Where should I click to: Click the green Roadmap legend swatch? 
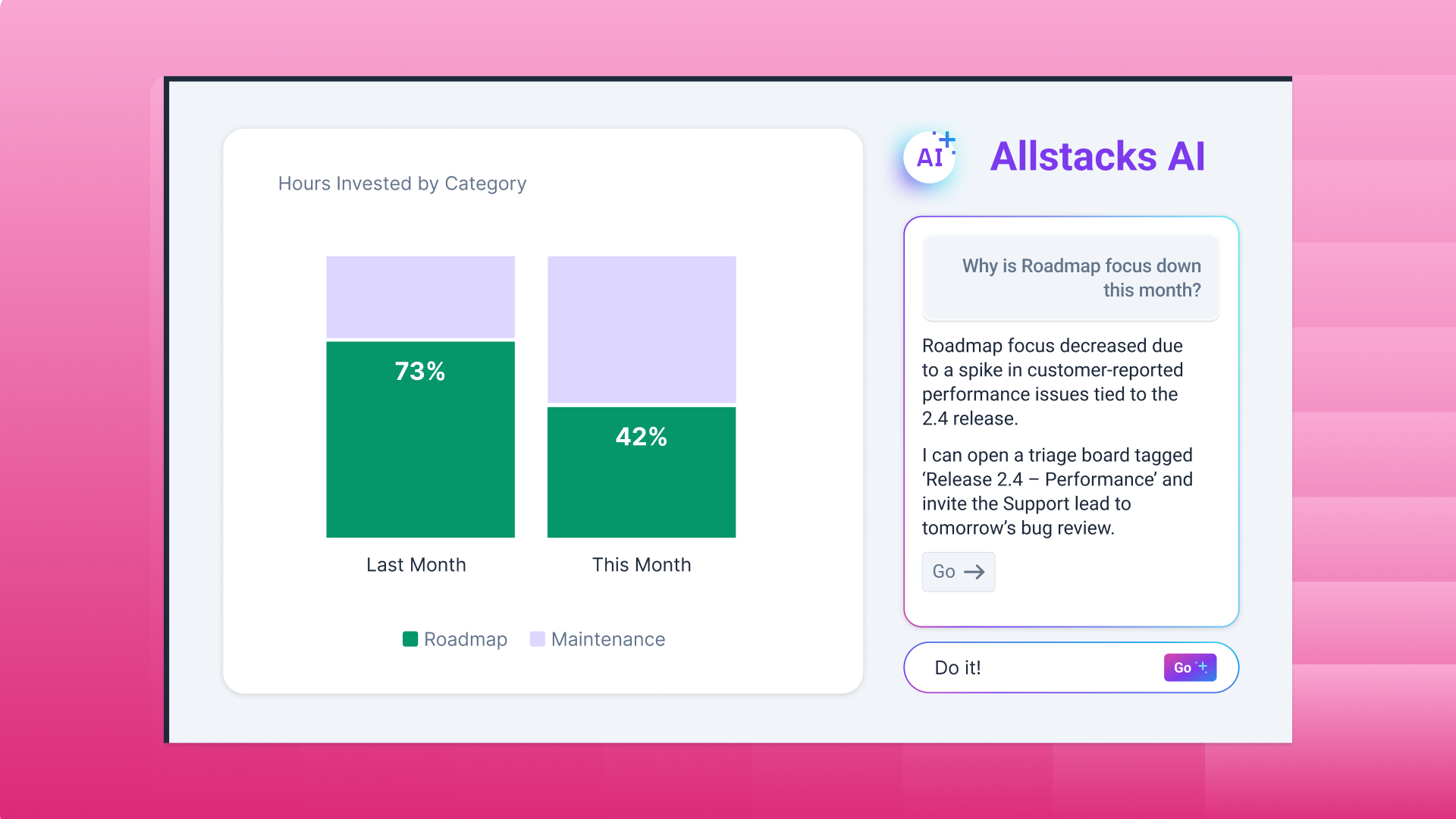click(x=410, y=639)
